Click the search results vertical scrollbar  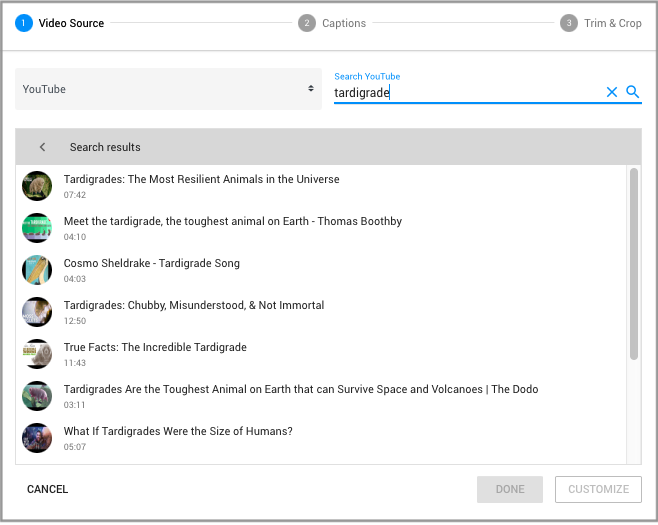pos(633,265)
